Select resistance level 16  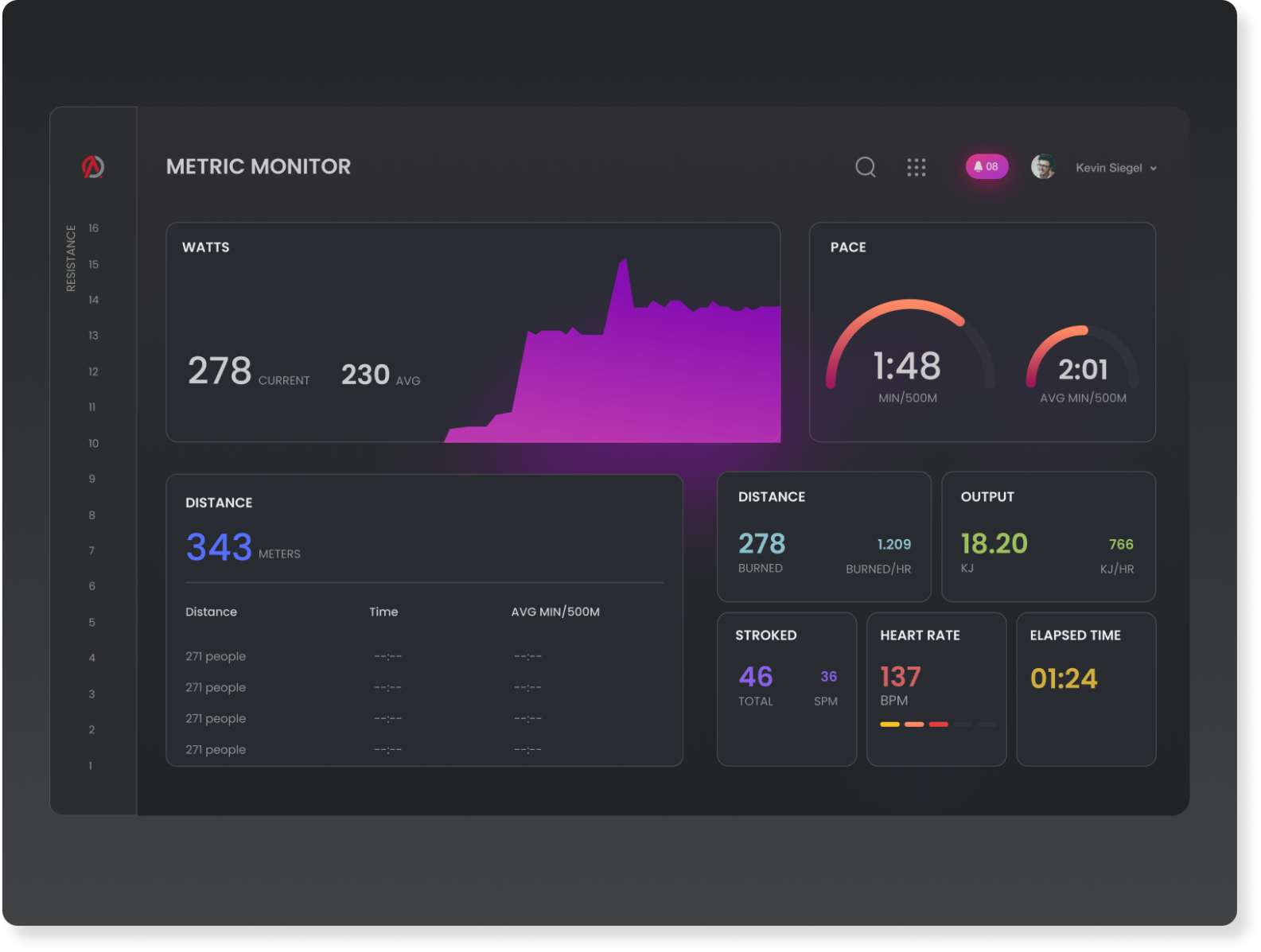coord(93,228)
